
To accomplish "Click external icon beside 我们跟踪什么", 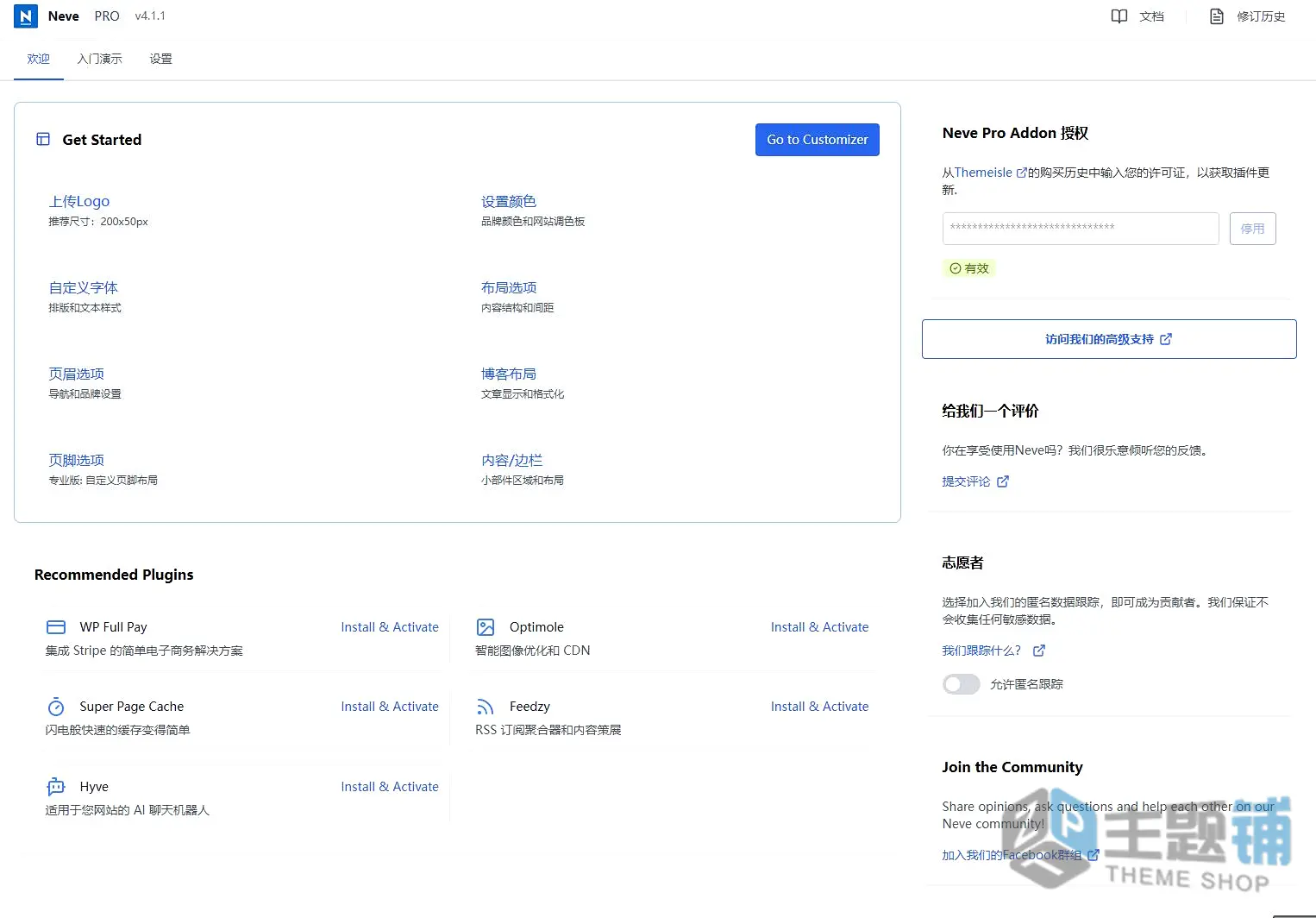I will pos(1039,651).
